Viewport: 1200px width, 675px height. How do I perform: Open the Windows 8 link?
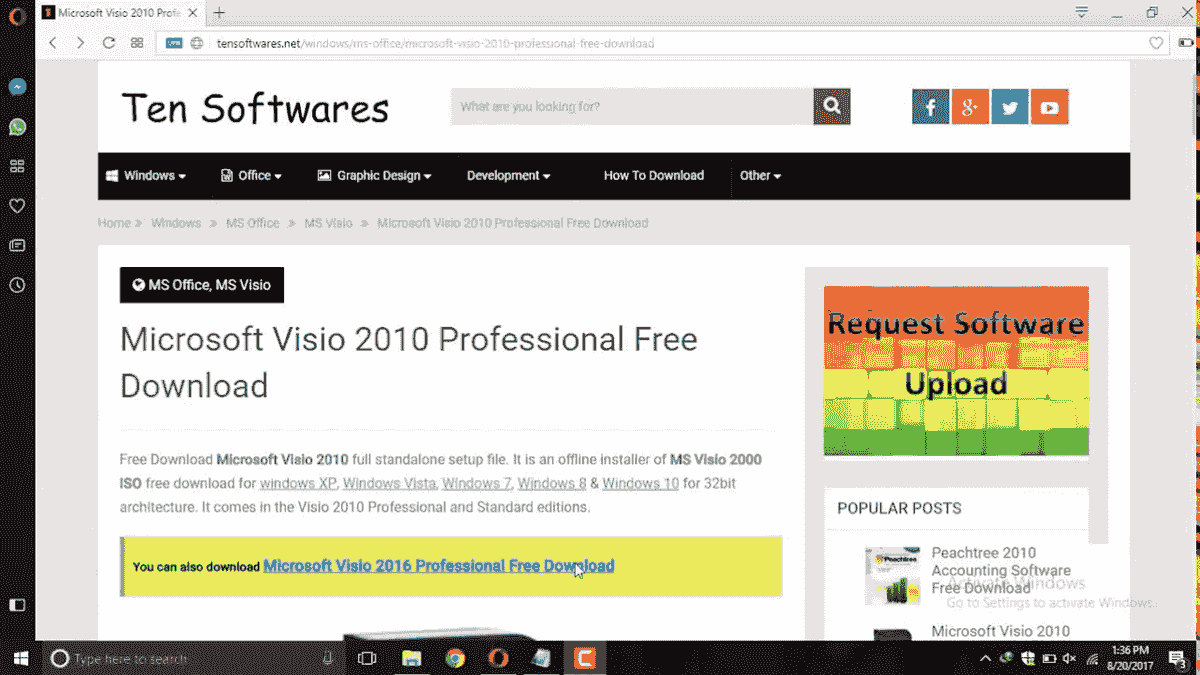[552, 484]
